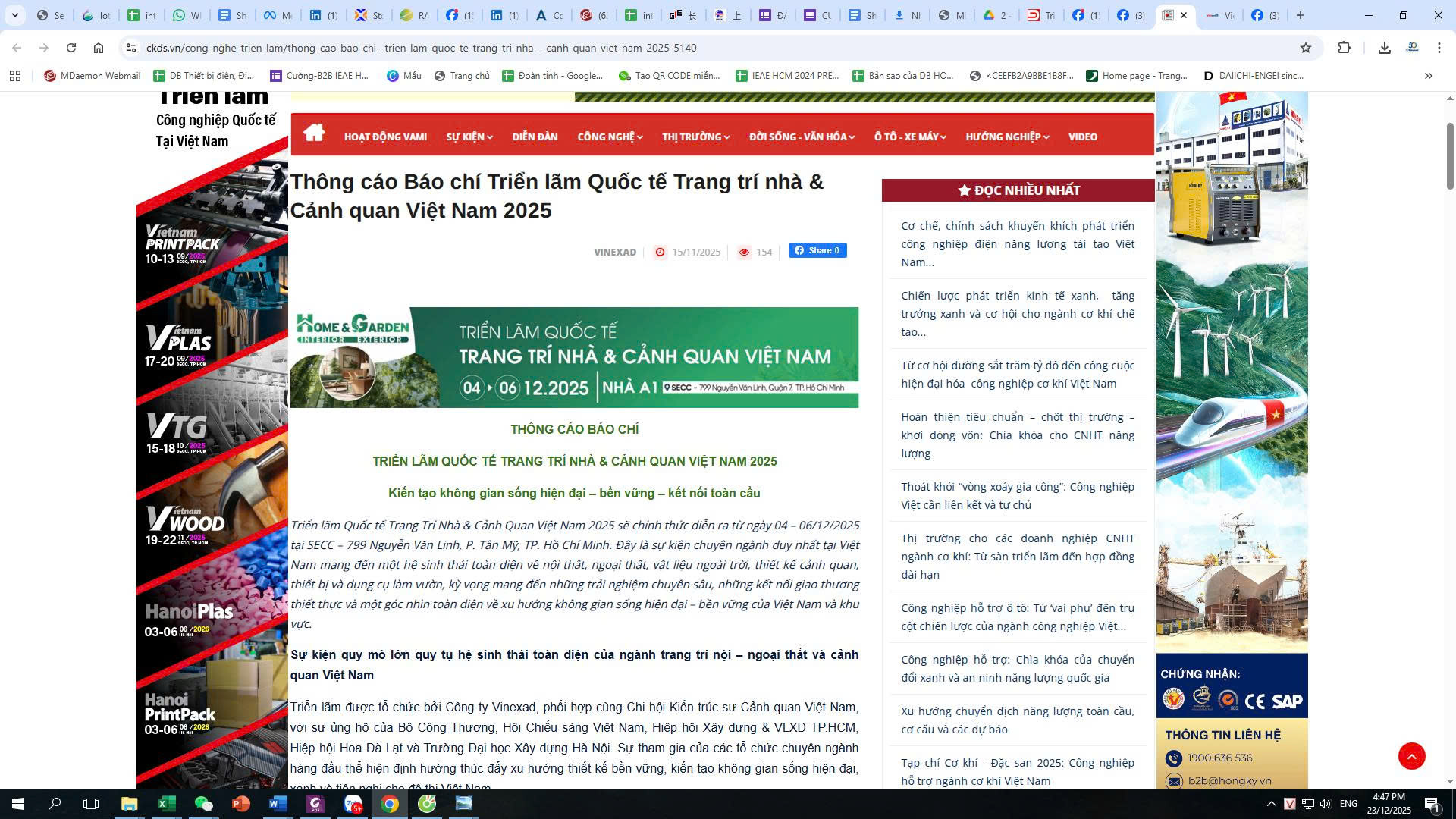Open Chrome downloads icon in toolbar

point(1384,48)
